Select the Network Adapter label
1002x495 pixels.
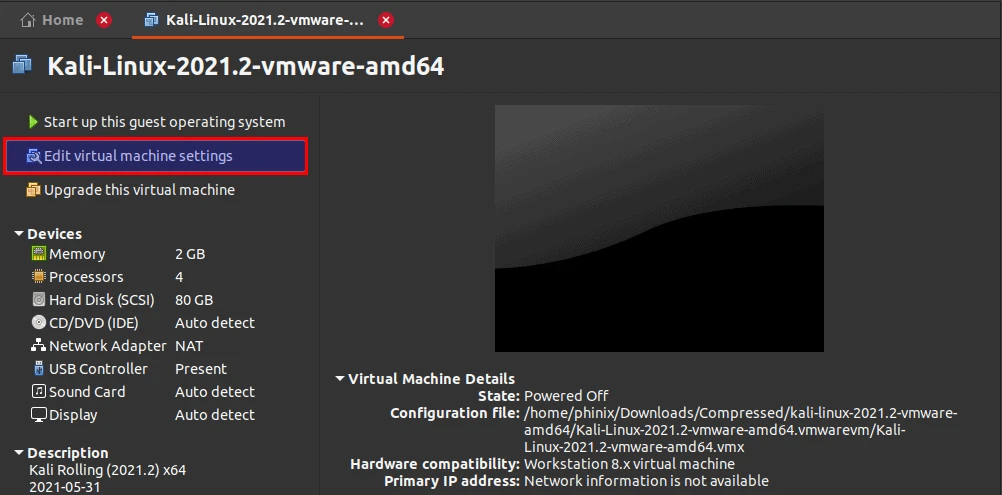[108, 346]
